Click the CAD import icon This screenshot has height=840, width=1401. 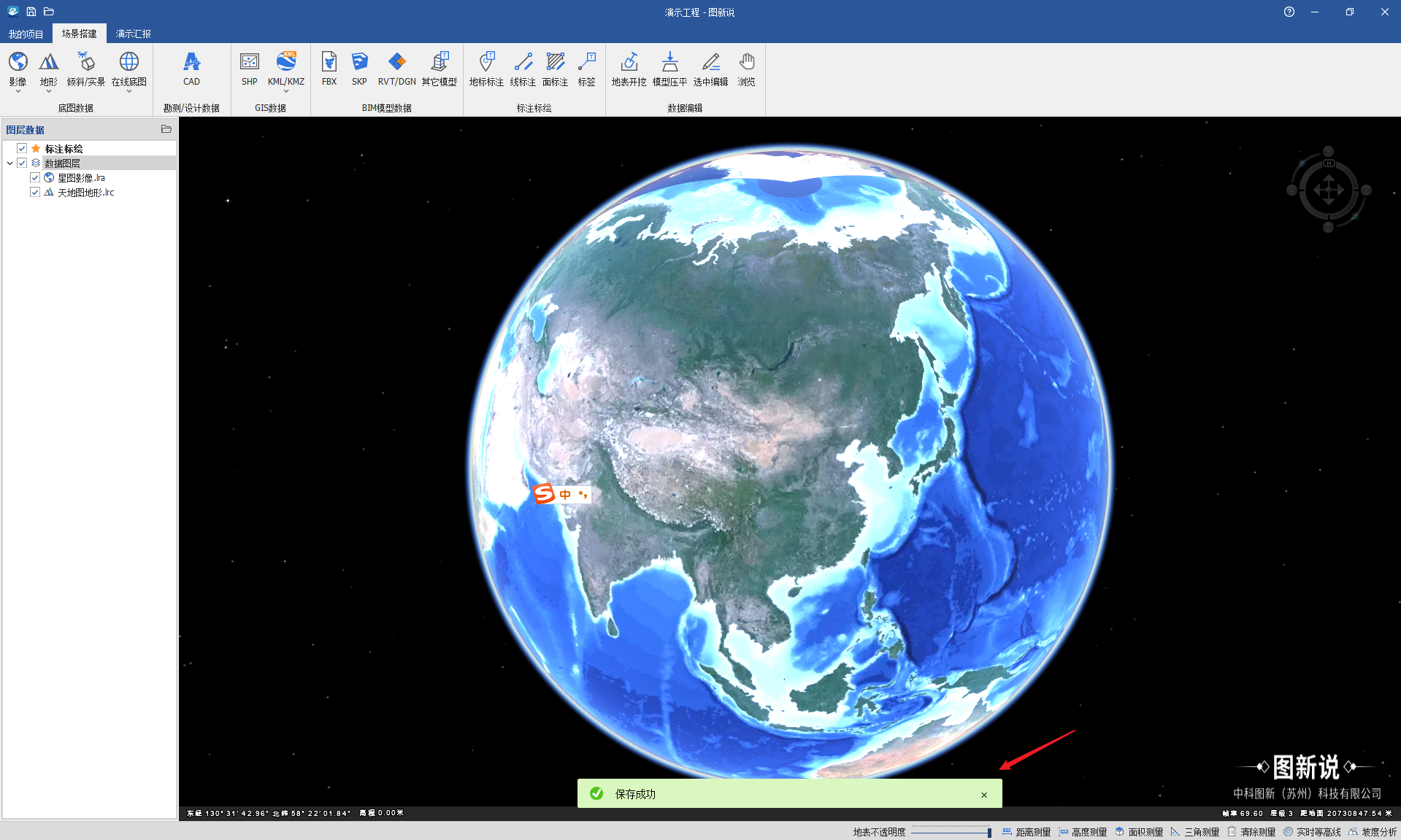(191, 63)
